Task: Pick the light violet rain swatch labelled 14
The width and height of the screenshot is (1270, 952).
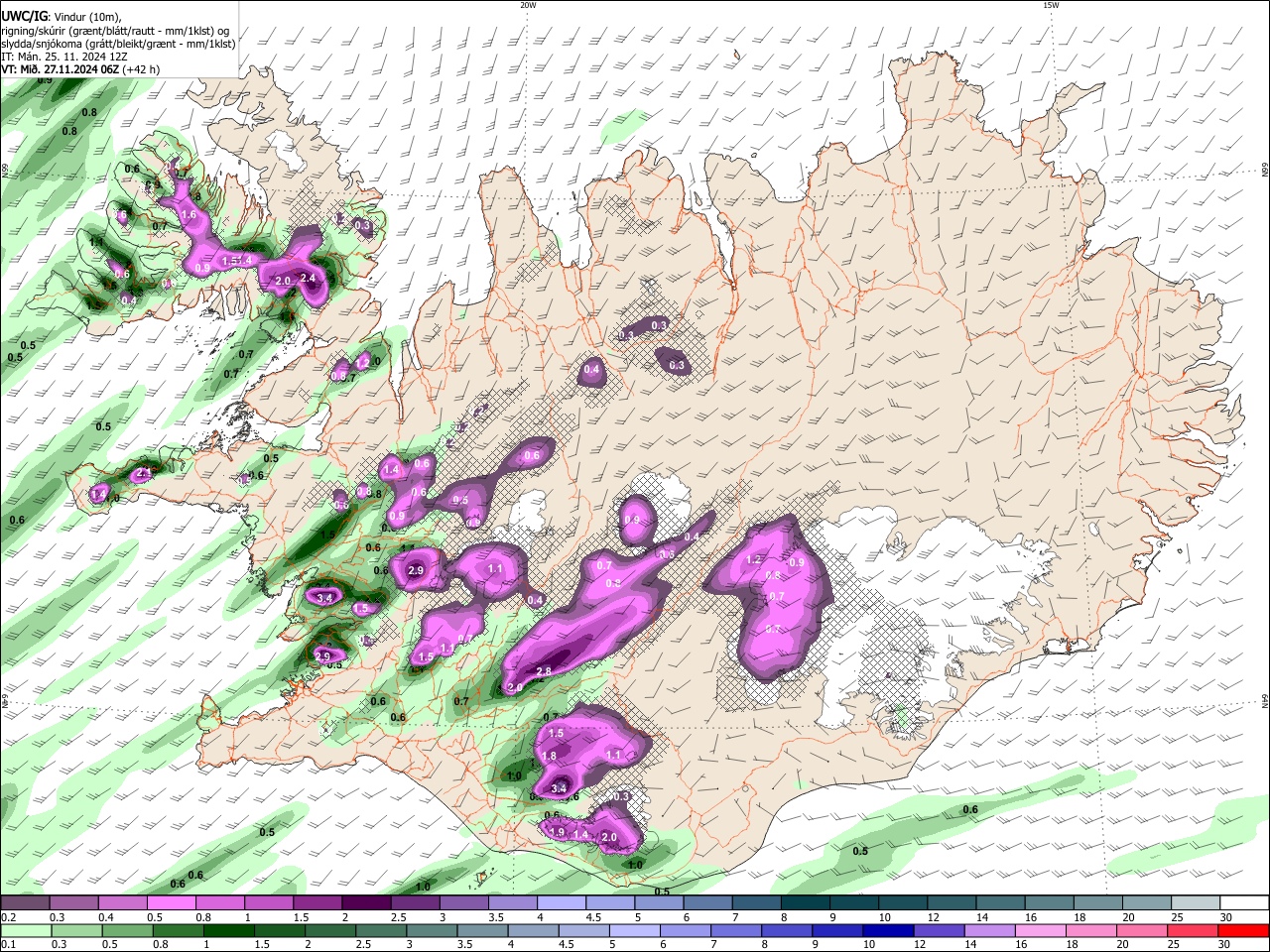Action: click(989, 930)
